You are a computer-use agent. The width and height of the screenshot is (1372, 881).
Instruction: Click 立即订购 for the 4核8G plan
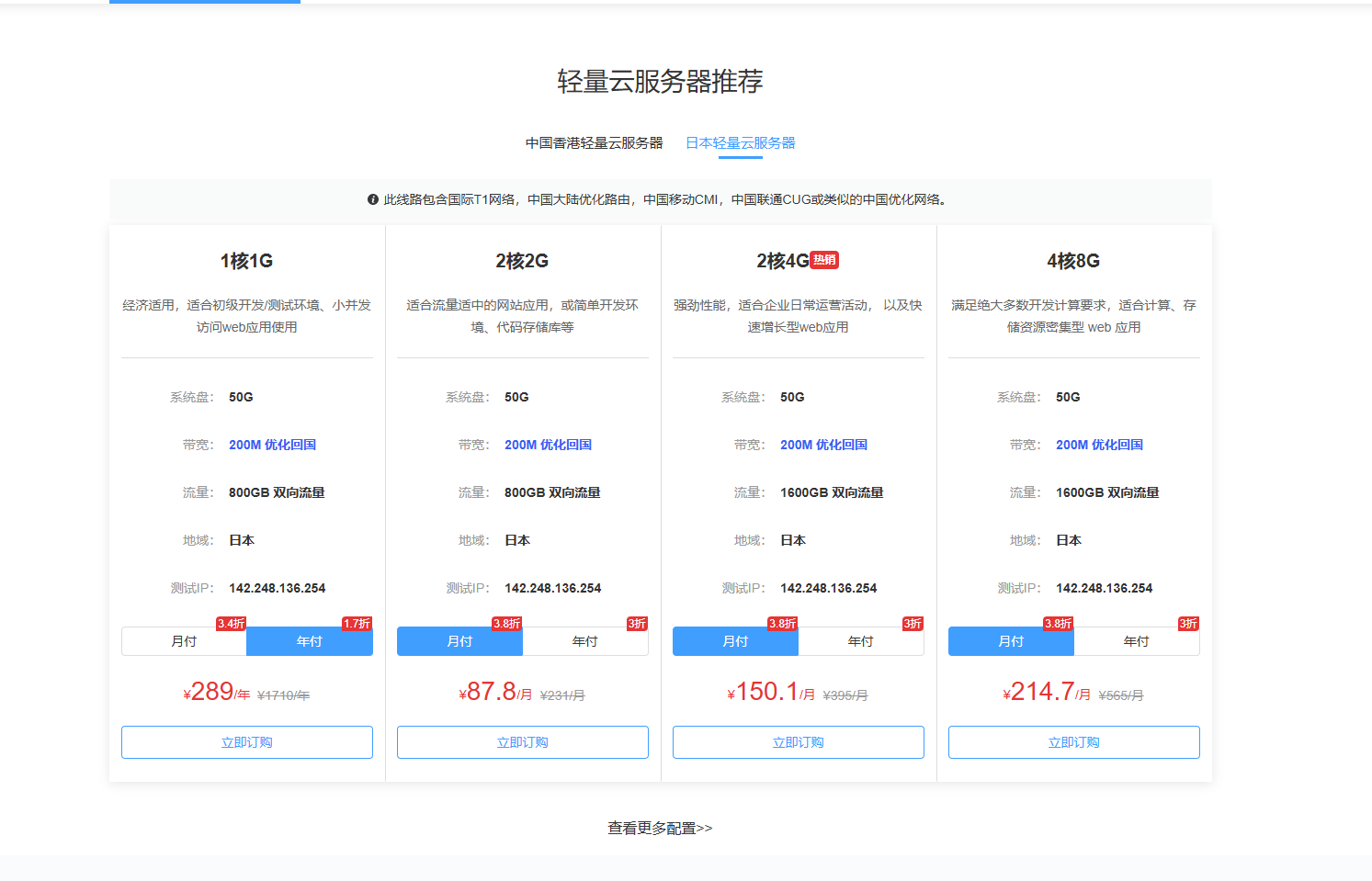1074,742
